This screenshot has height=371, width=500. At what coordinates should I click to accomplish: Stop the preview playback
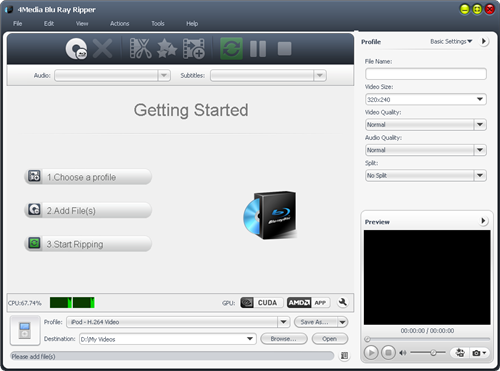[x=388, y=352]
